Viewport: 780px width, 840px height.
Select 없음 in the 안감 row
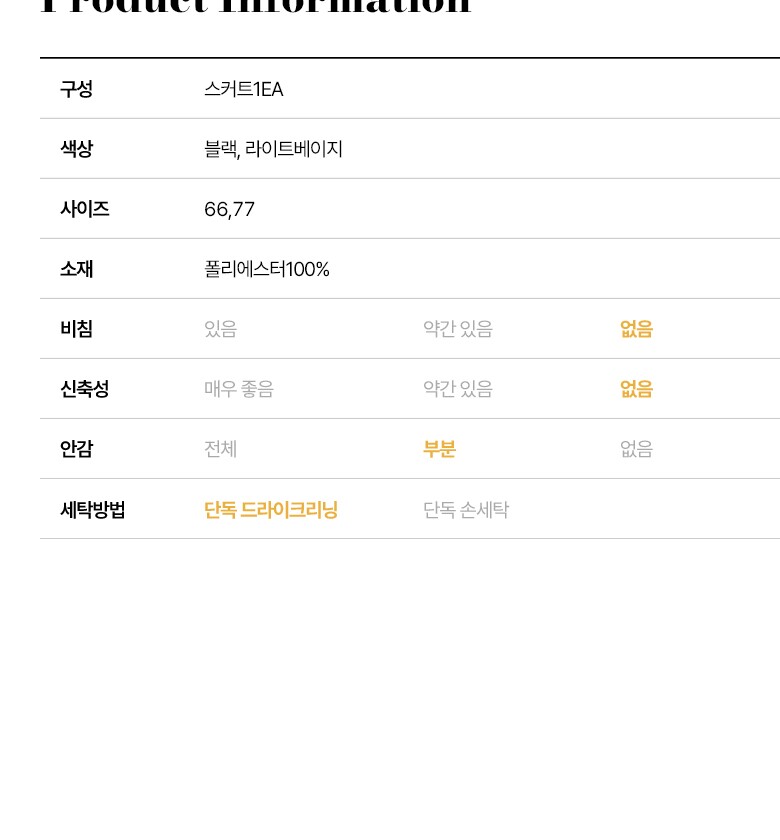pos(636,449)
